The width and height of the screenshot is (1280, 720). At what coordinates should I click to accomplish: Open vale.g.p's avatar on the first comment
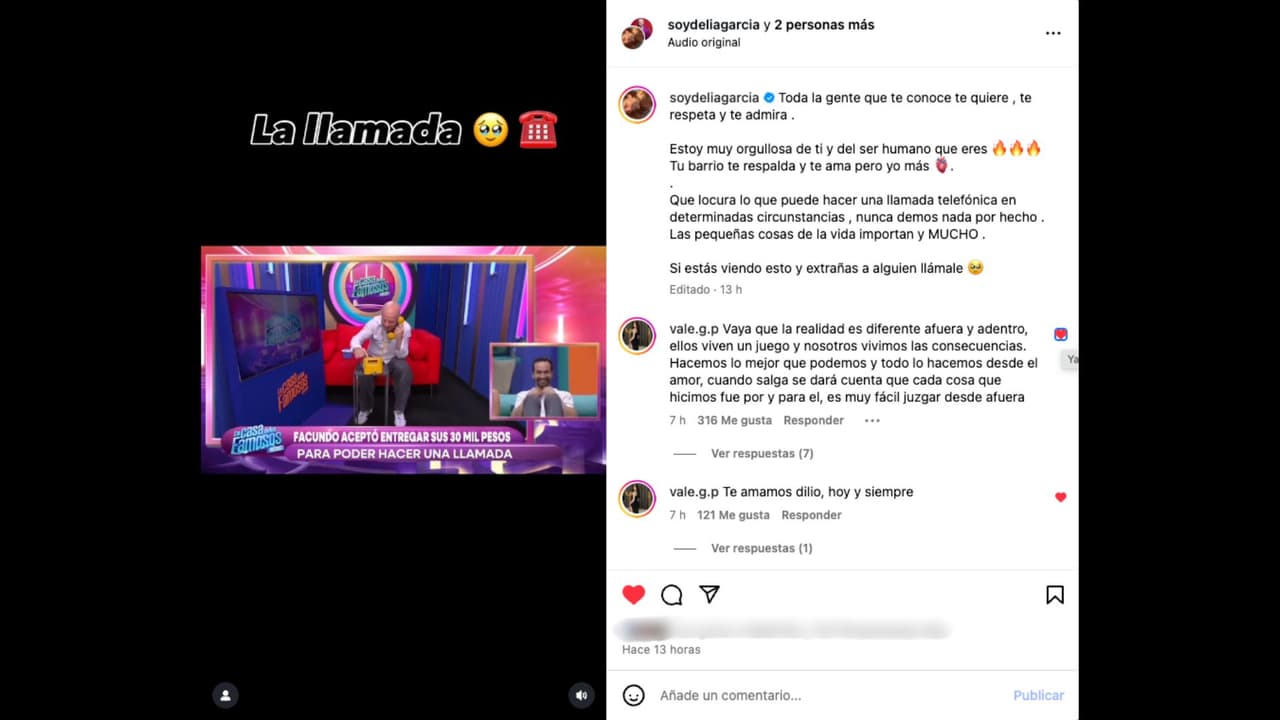point(636,336)
